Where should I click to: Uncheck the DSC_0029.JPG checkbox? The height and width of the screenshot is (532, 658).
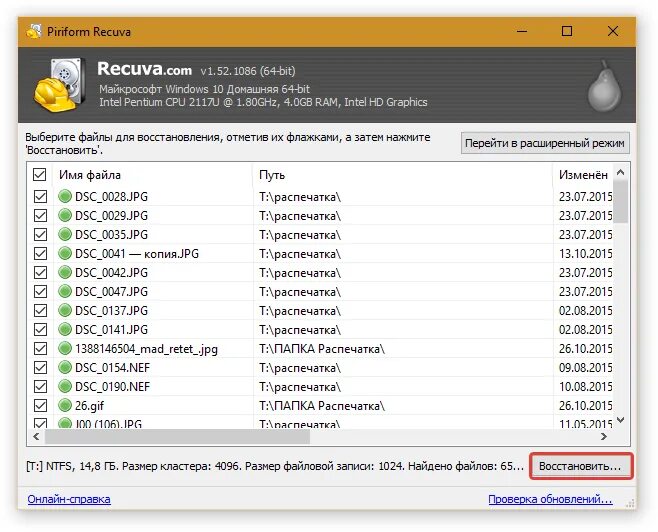[40, 216]
